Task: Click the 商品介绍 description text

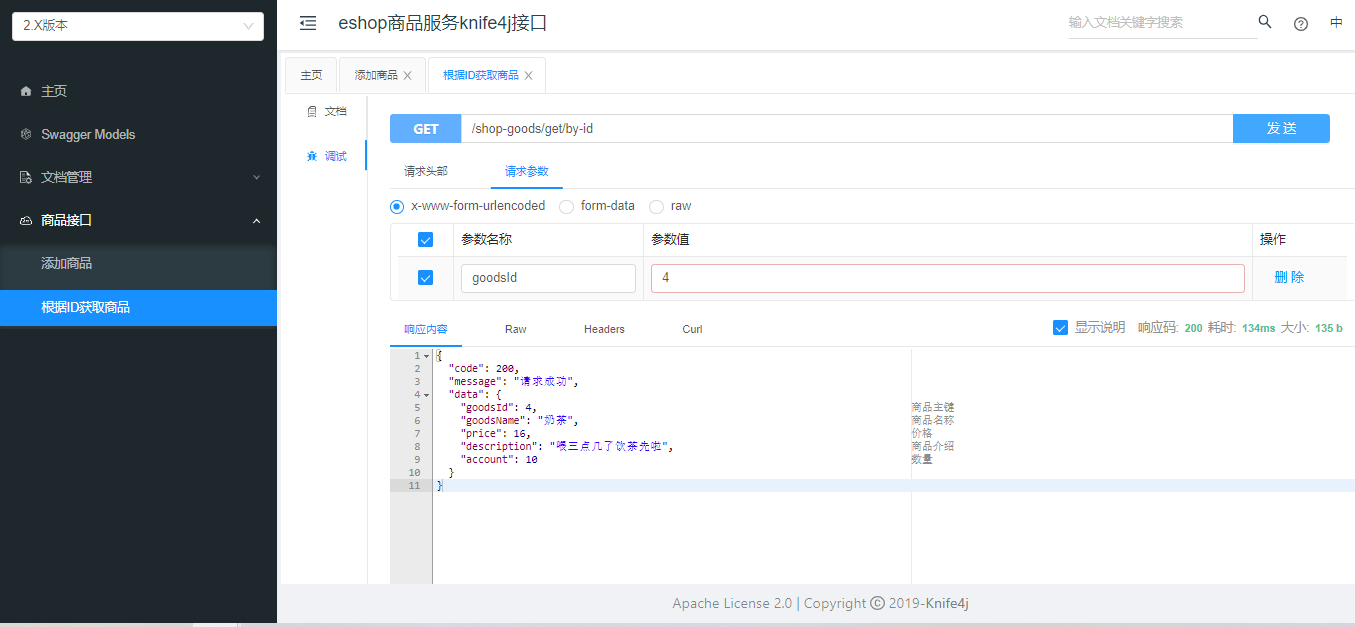Action: (x=933, y=446)
